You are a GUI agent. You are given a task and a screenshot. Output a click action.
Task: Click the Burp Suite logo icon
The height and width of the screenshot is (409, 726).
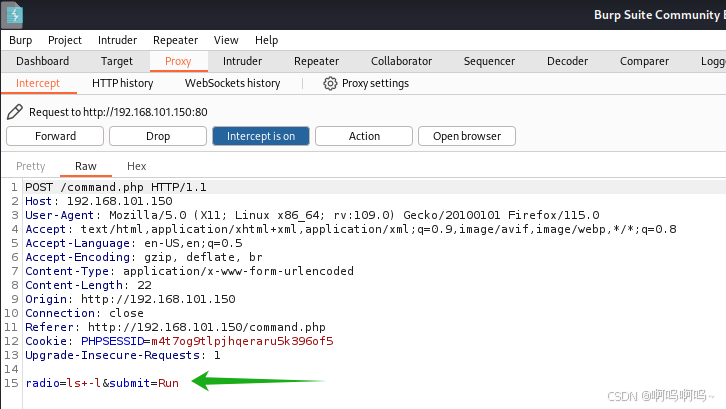pos(13,15)
